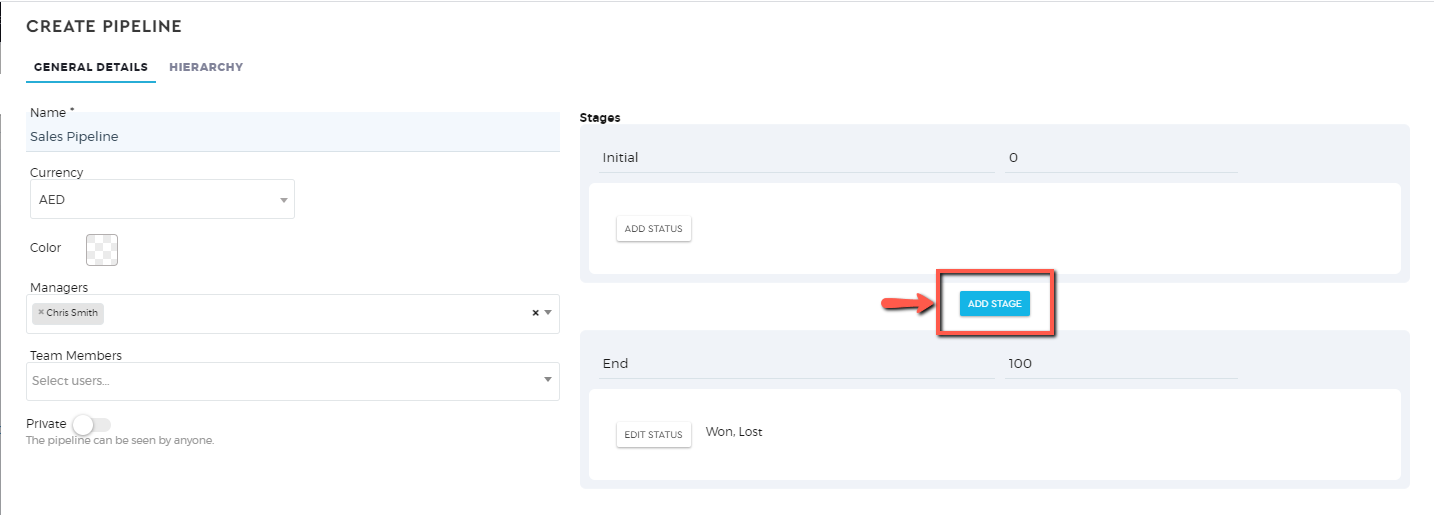Switch to the Hierarchy tab
The width and height of the screenshot is (1434, 515).
point(206,67)
